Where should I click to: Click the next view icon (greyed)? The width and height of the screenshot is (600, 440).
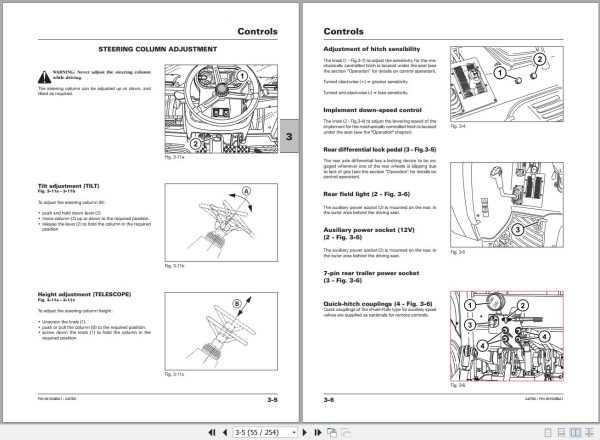coord(346,432)
